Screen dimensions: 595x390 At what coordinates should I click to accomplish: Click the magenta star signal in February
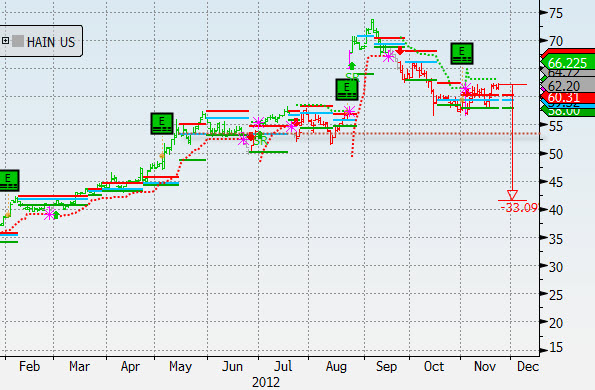tap(49, 214)
